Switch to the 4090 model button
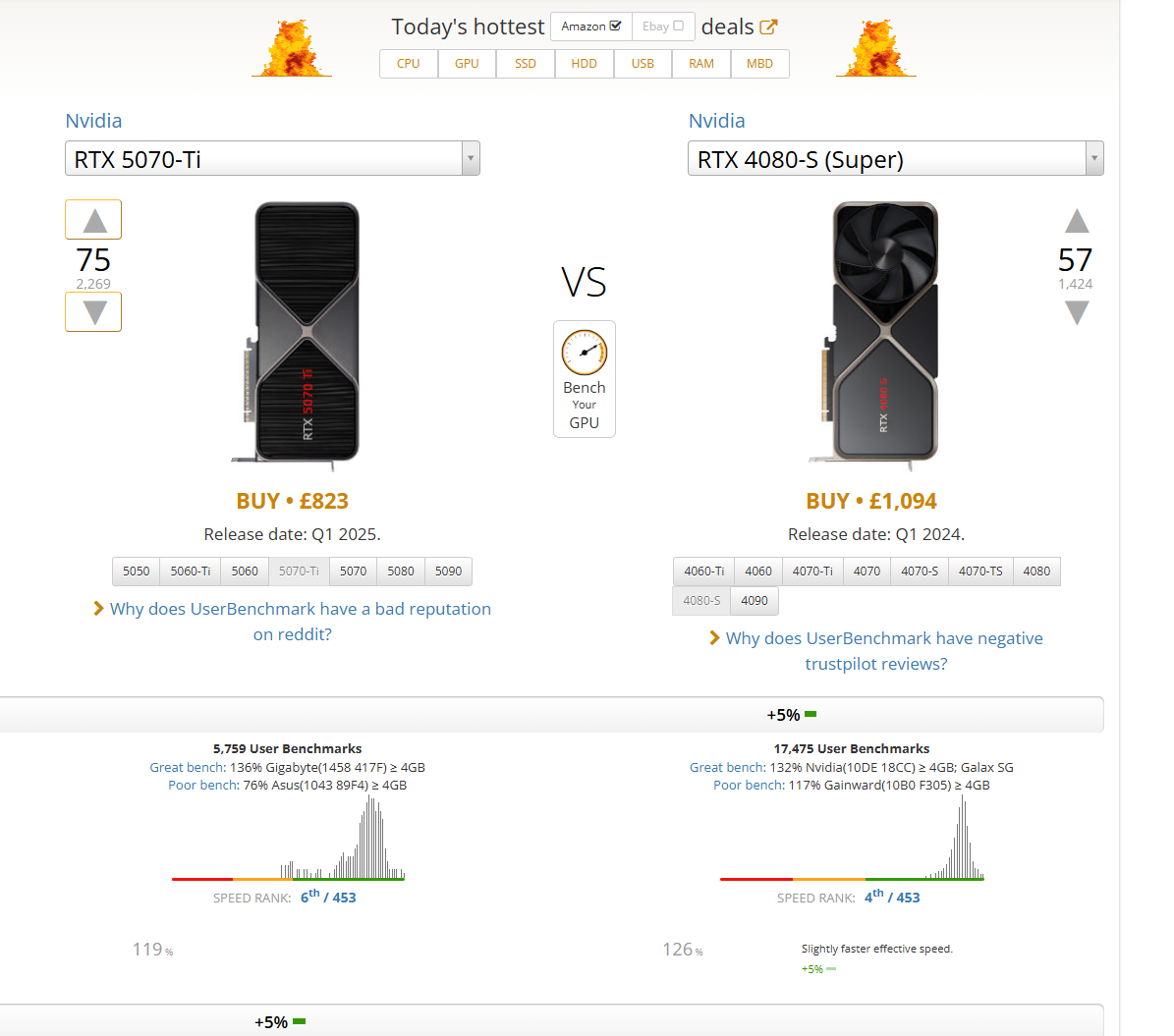This screenshot has width=1174, height=1036. [x=754, y=600]
